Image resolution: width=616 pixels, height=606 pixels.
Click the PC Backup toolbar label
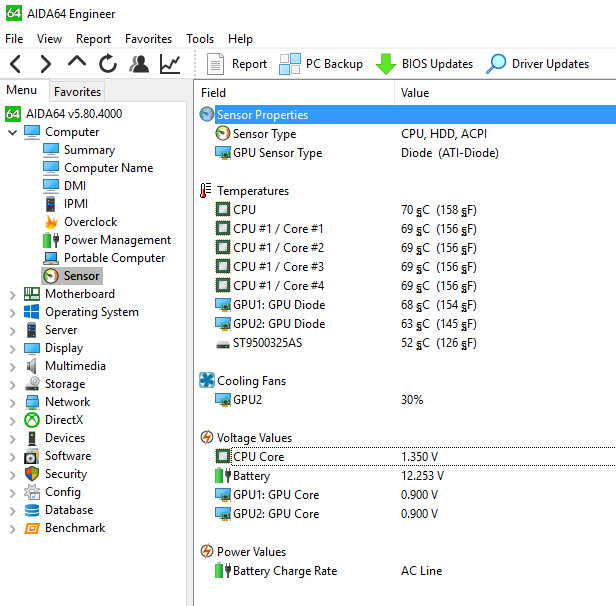point(334,64)
